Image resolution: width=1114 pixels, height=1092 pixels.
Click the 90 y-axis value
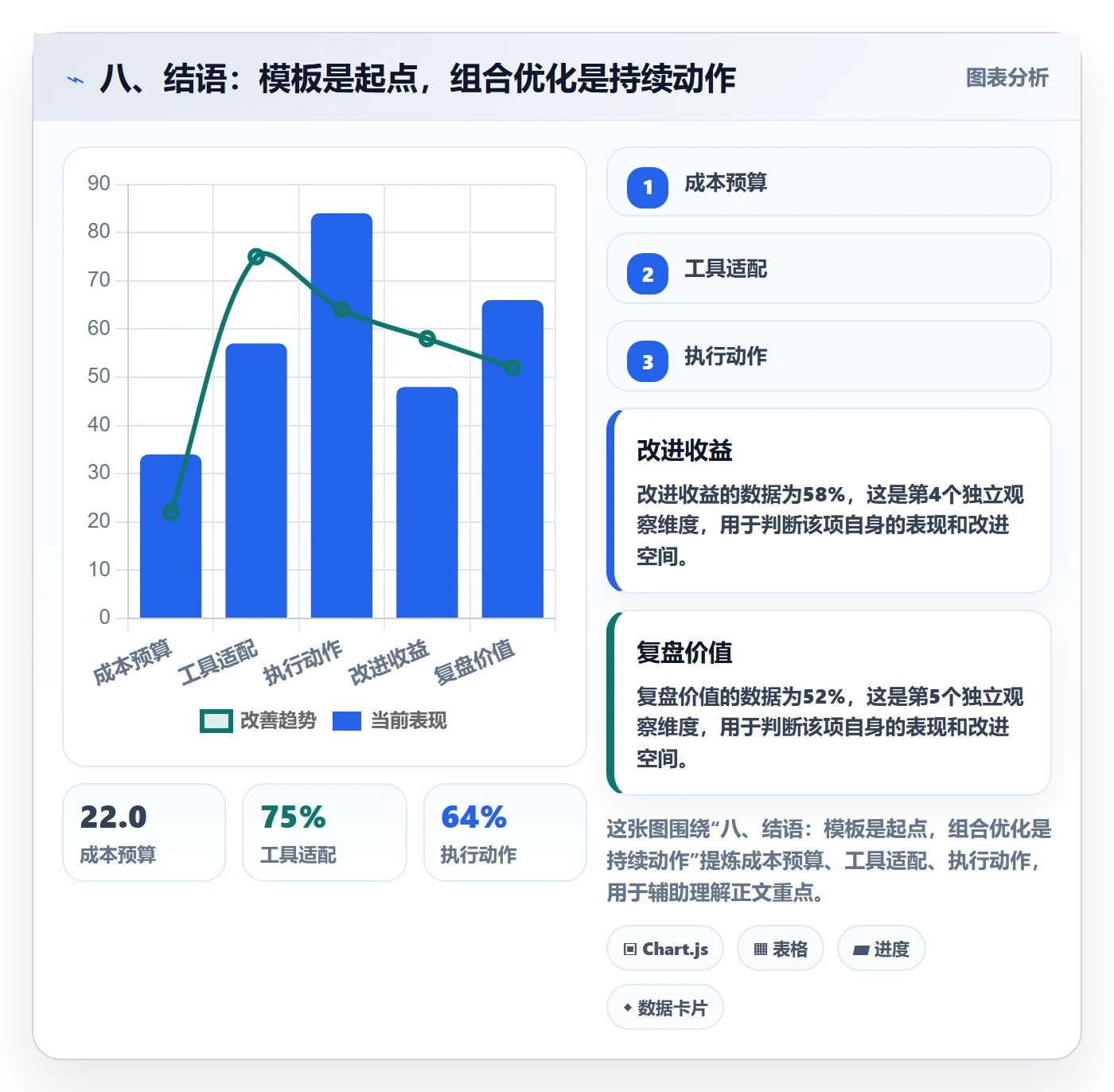point(99,183)
